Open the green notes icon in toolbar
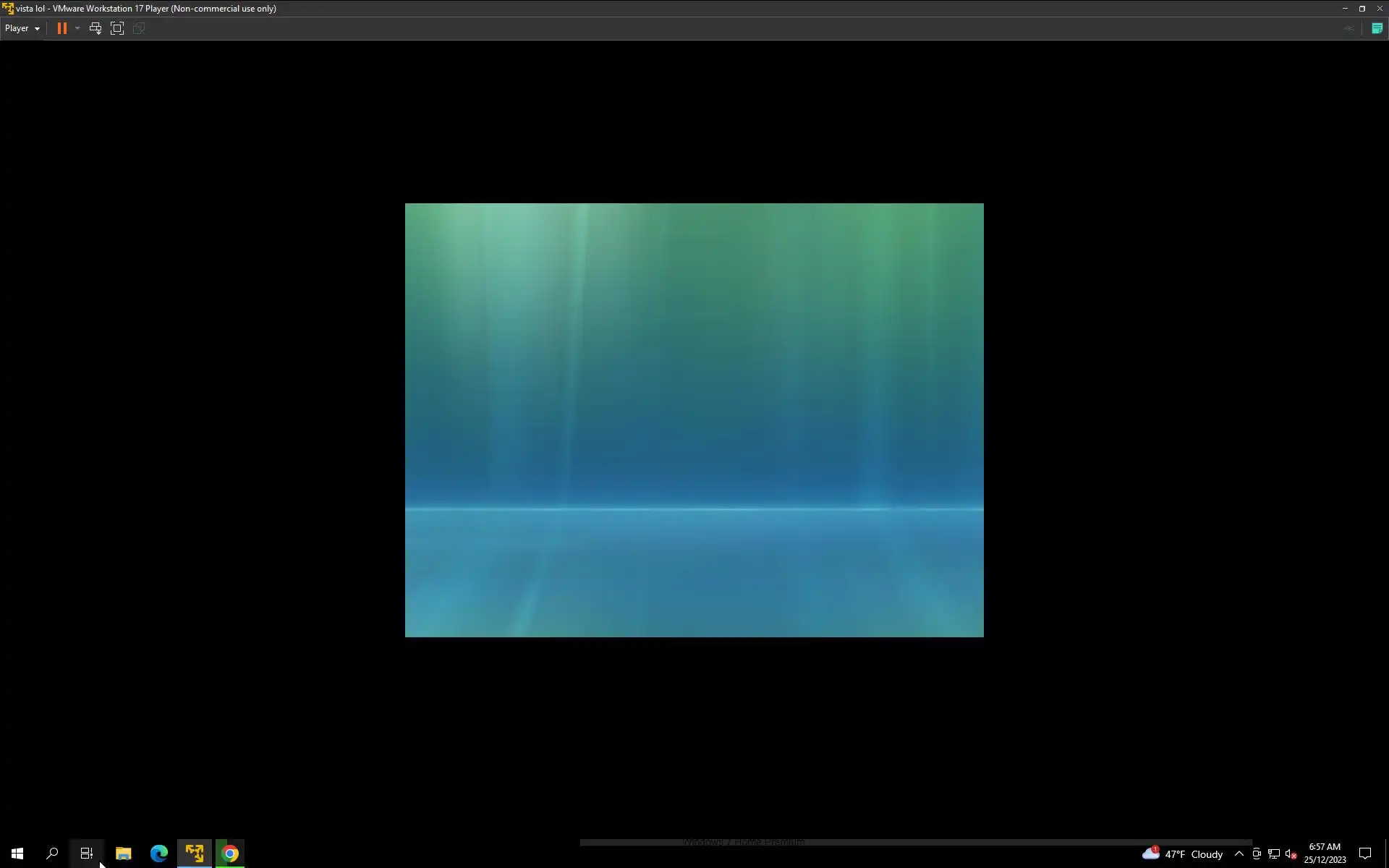Image resolution: width=1389 pixels, height=868 pixels. (1377, 28)
